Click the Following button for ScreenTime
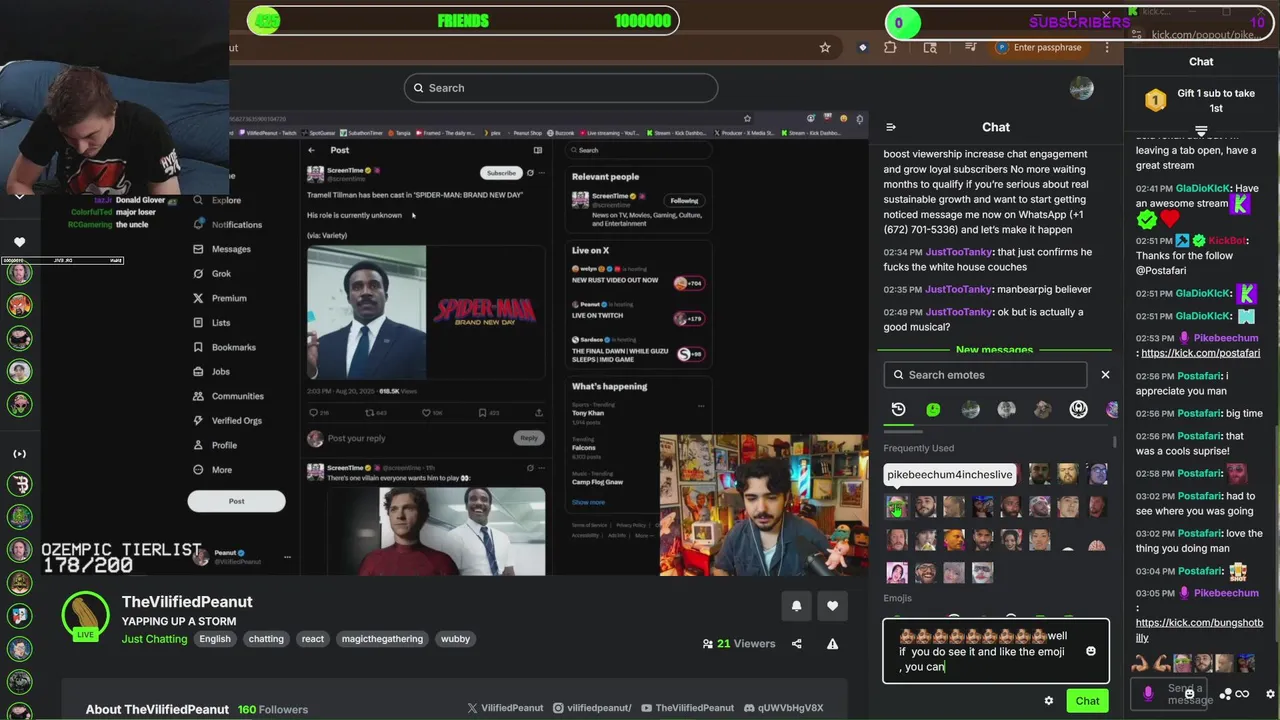This screenshot has height=720, width=1280. click(684, 200)
